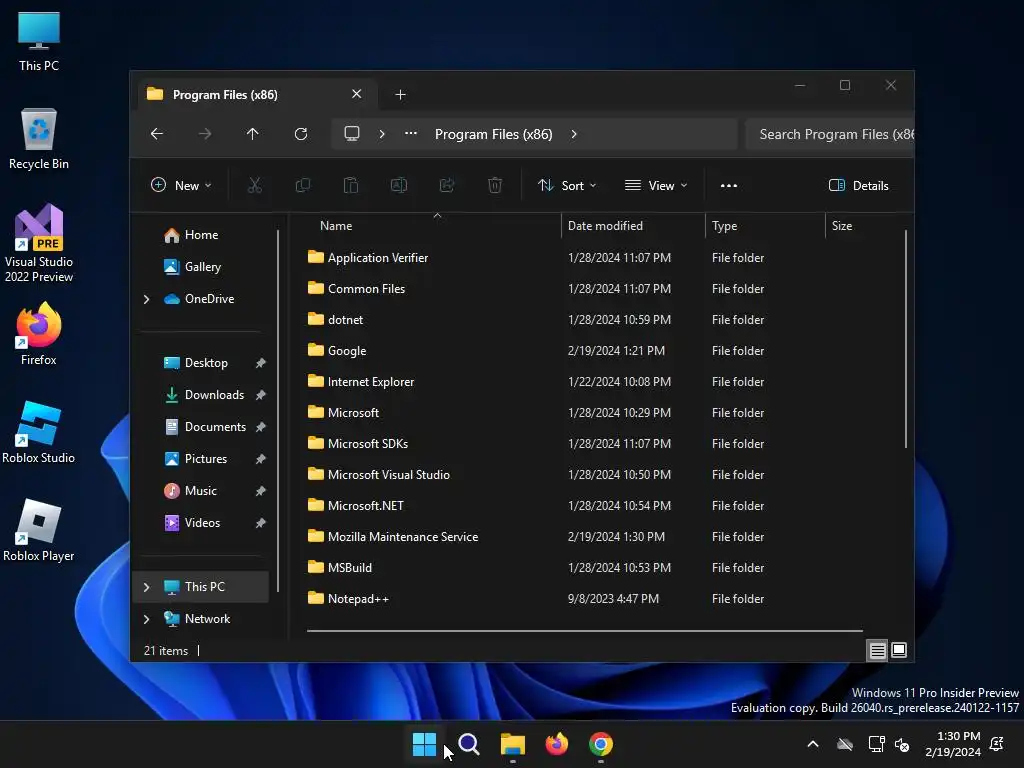Select the Mozilla Maintenance Service folder
This screenshot has width=1024, height=768.
coord(403,537)
